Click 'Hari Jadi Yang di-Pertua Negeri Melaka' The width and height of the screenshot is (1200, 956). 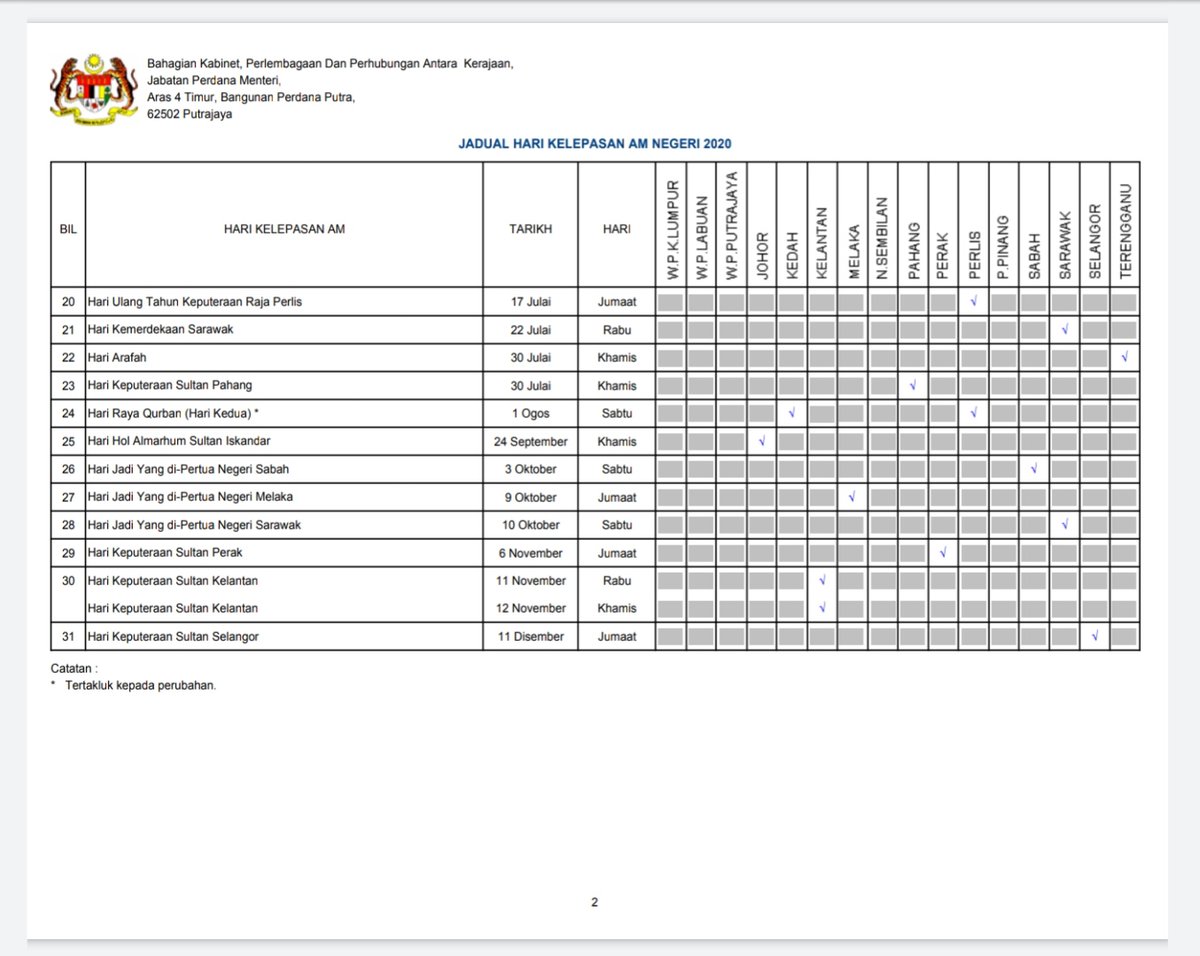click(191, 497)
